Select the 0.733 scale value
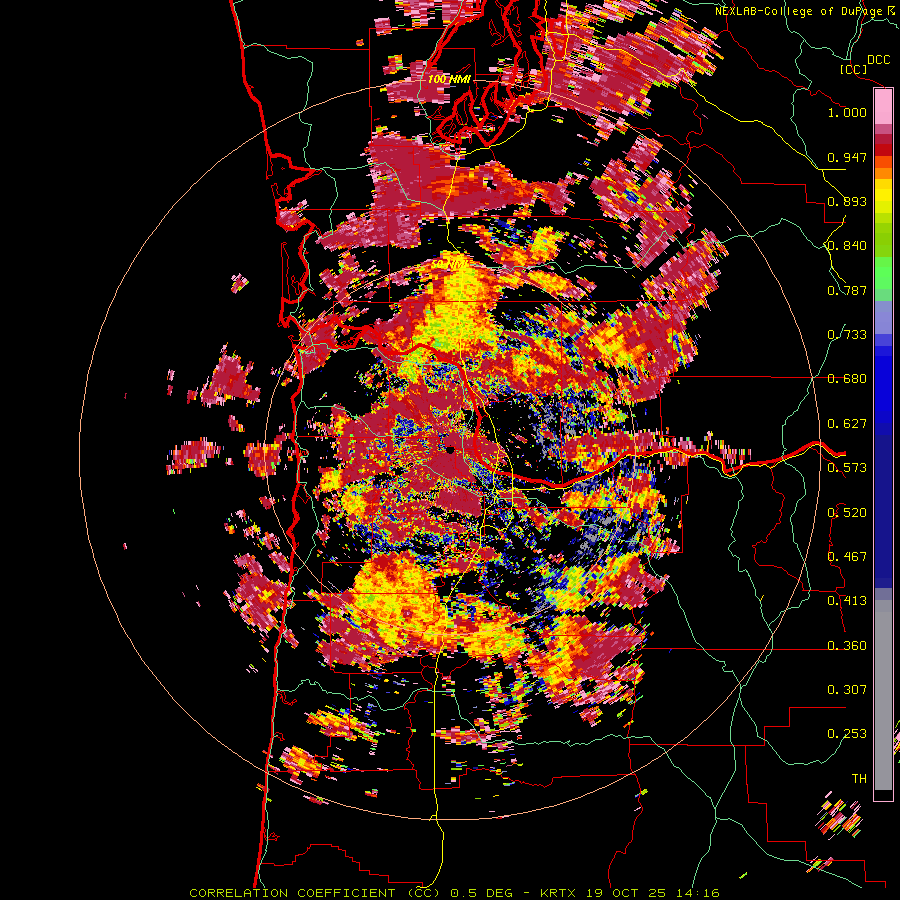 (x=847, y=335)
